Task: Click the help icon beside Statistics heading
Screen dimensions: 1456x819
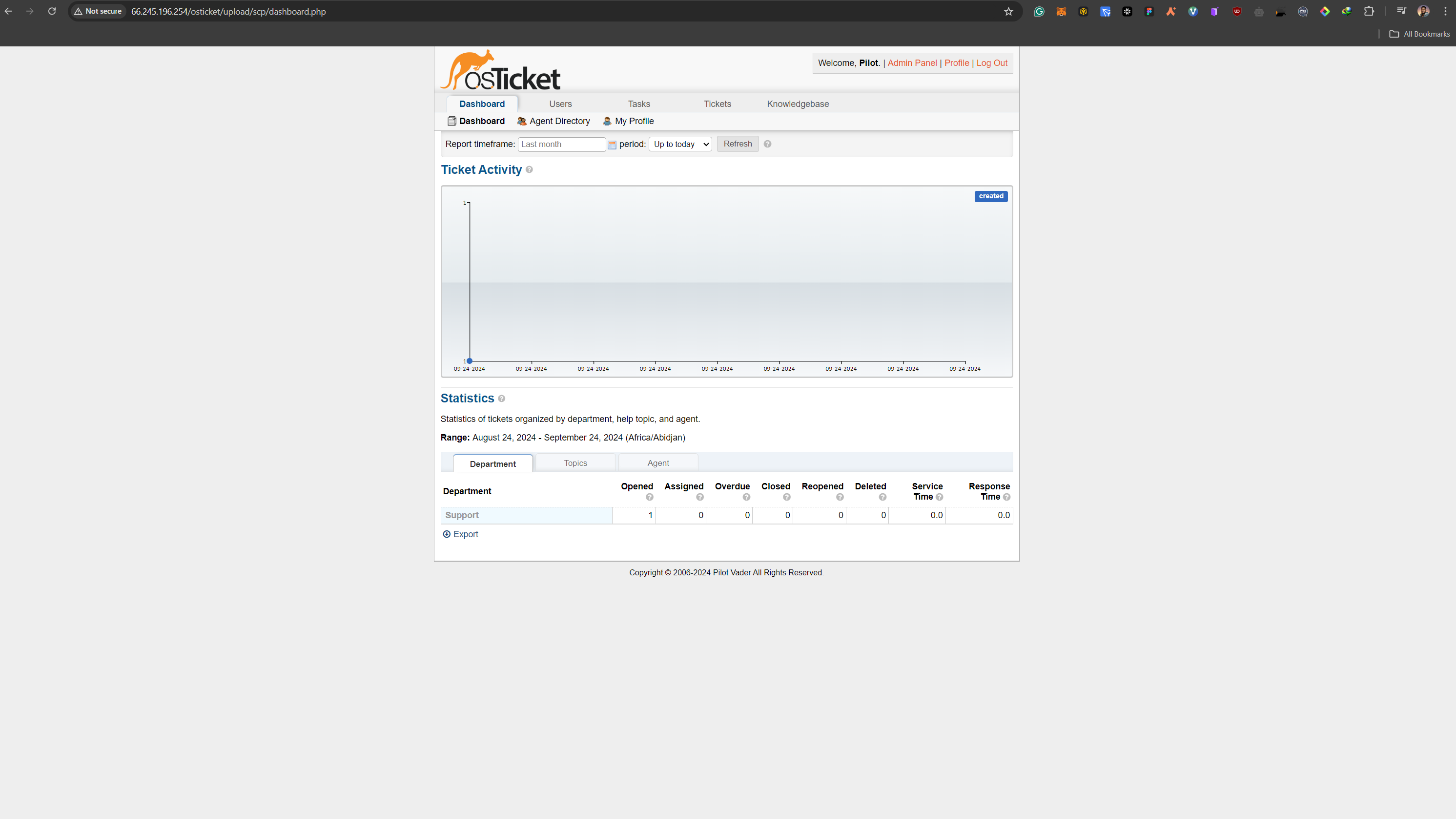Action: click(502, 399)
